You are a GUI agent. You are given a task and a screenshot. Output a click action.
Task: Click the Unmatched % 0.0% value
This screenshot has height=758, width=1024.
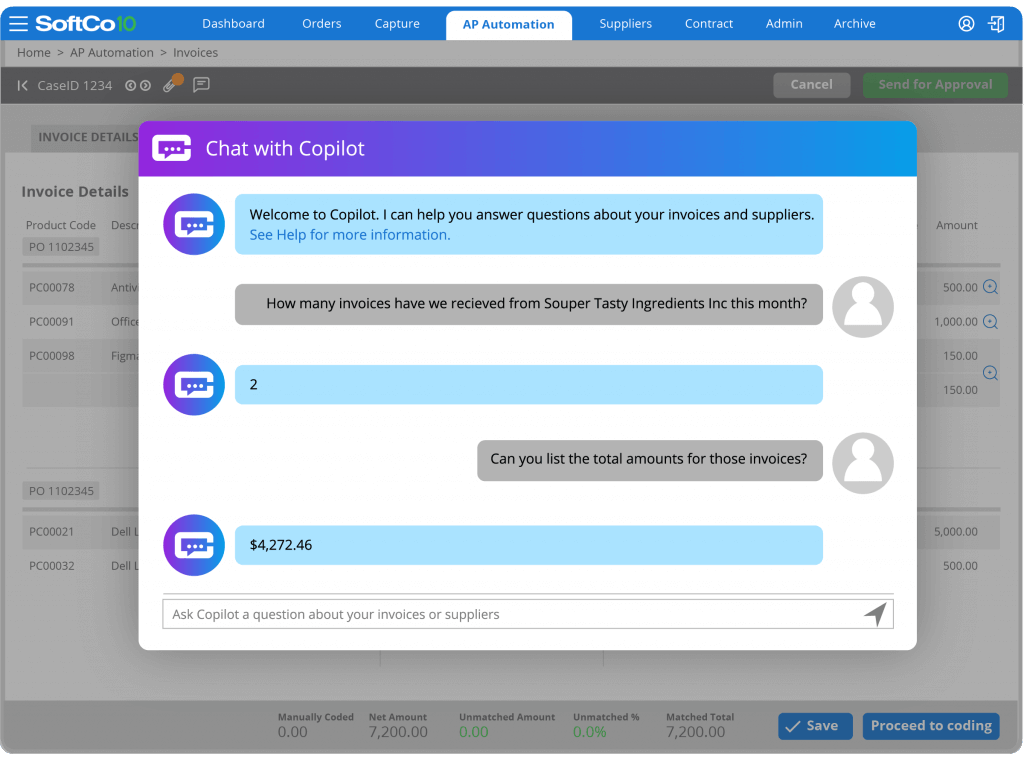(589, 733)
